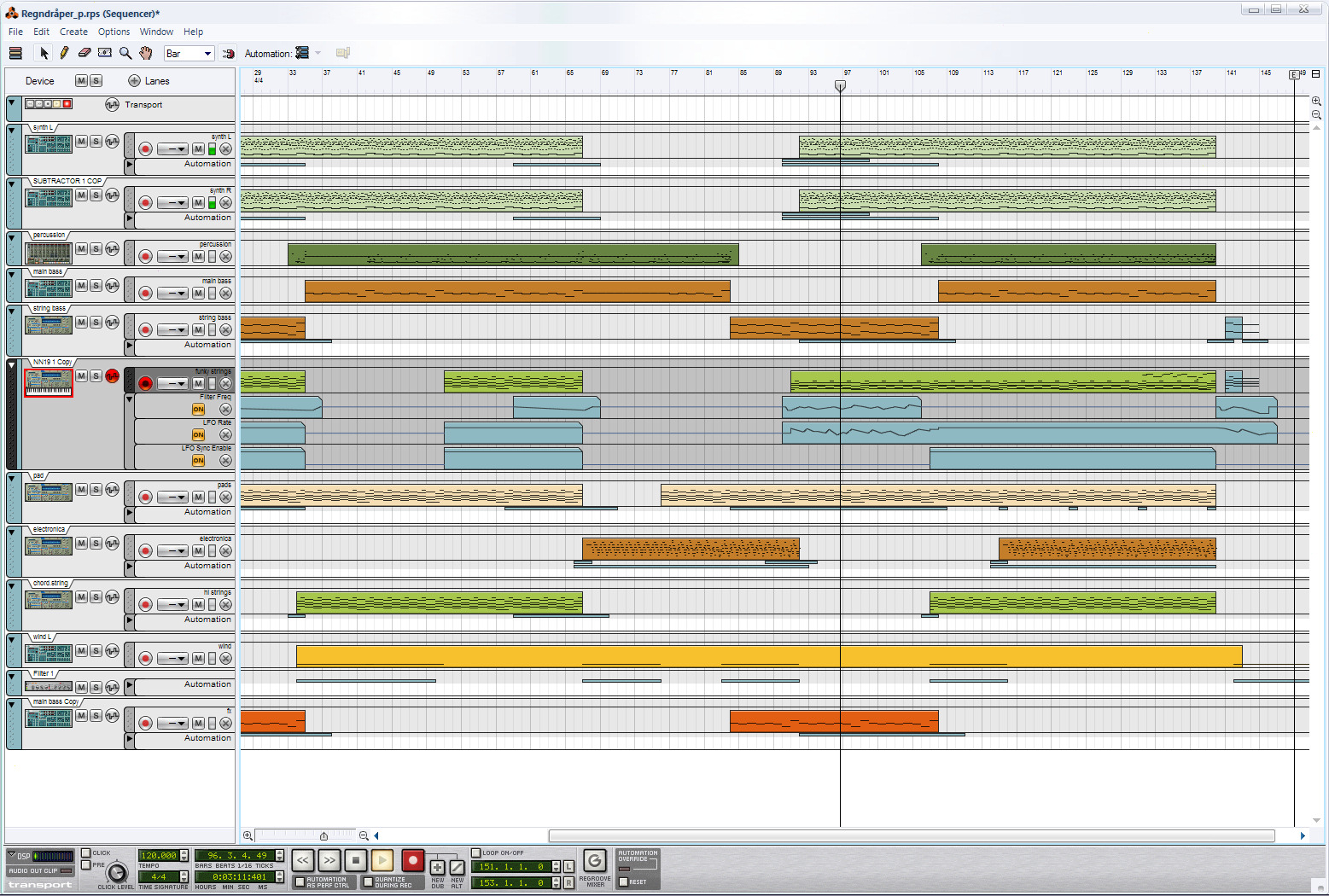This screenshot has width=1329, height=896.
Task: Open the Bar snap value dropdown
Action: coord(189,54)
